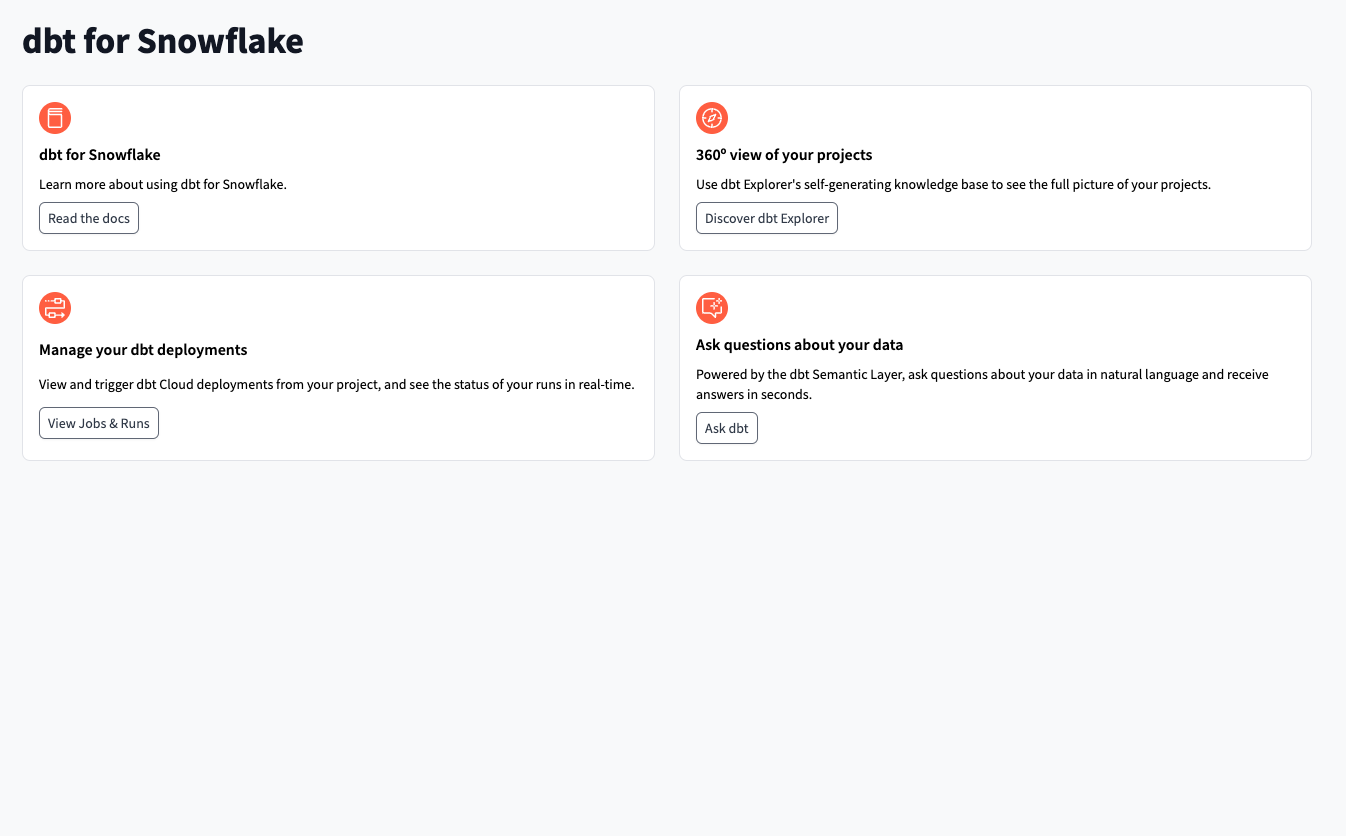Click the page heading dbt for Snowflake
1346x836 pixels.
(162, 41)
